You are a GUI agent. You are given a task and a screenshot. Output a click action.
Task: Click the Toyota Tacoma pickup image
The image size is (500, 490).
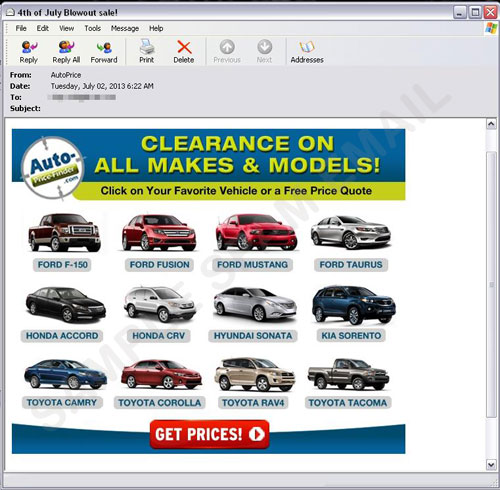point(348,374)
